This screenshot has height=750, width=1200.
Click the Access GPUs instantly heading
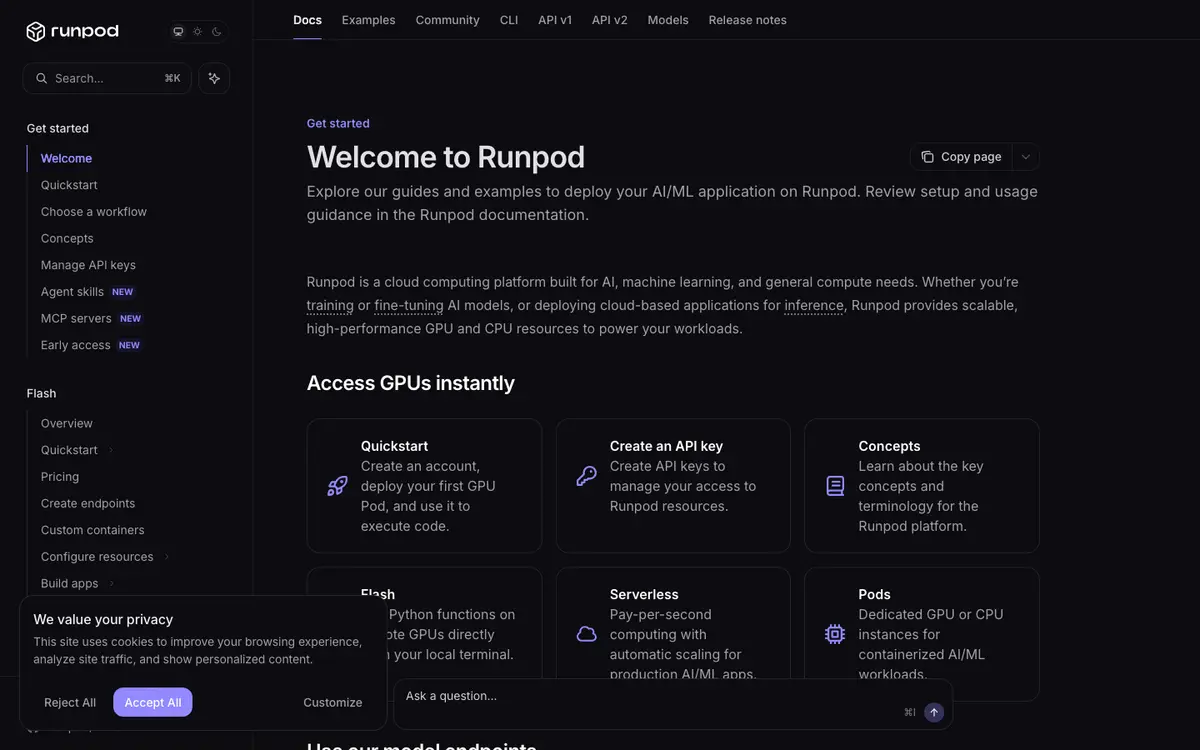(411, 383)
